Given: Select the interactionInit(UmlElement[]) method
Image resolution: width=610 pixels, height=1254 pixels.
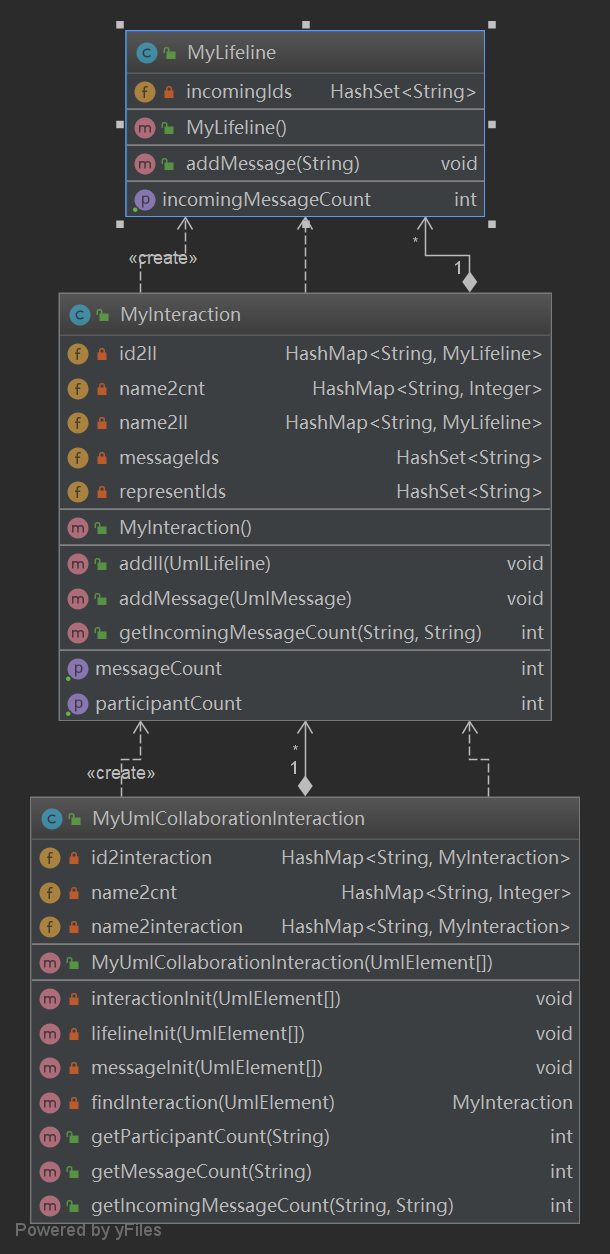Looking at the screenshot, I should pos(305,999).
